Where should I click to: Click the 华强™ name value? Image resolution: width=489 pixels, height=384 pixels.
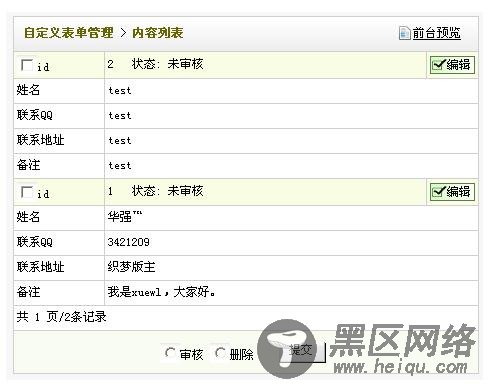[x=125, y=217]
